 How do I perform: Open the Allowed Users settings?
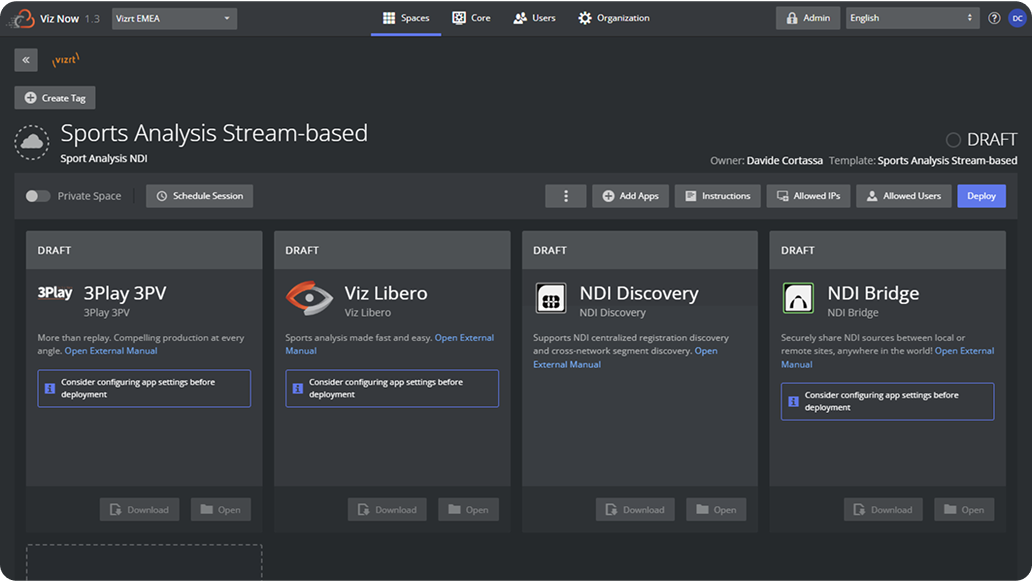click(904, 196)
